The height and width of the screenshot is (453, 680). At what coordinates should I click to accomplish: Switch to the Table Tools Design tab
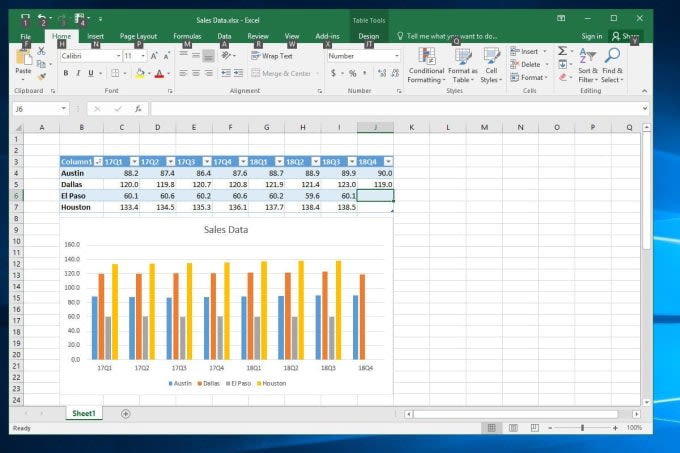click(369, 36)
